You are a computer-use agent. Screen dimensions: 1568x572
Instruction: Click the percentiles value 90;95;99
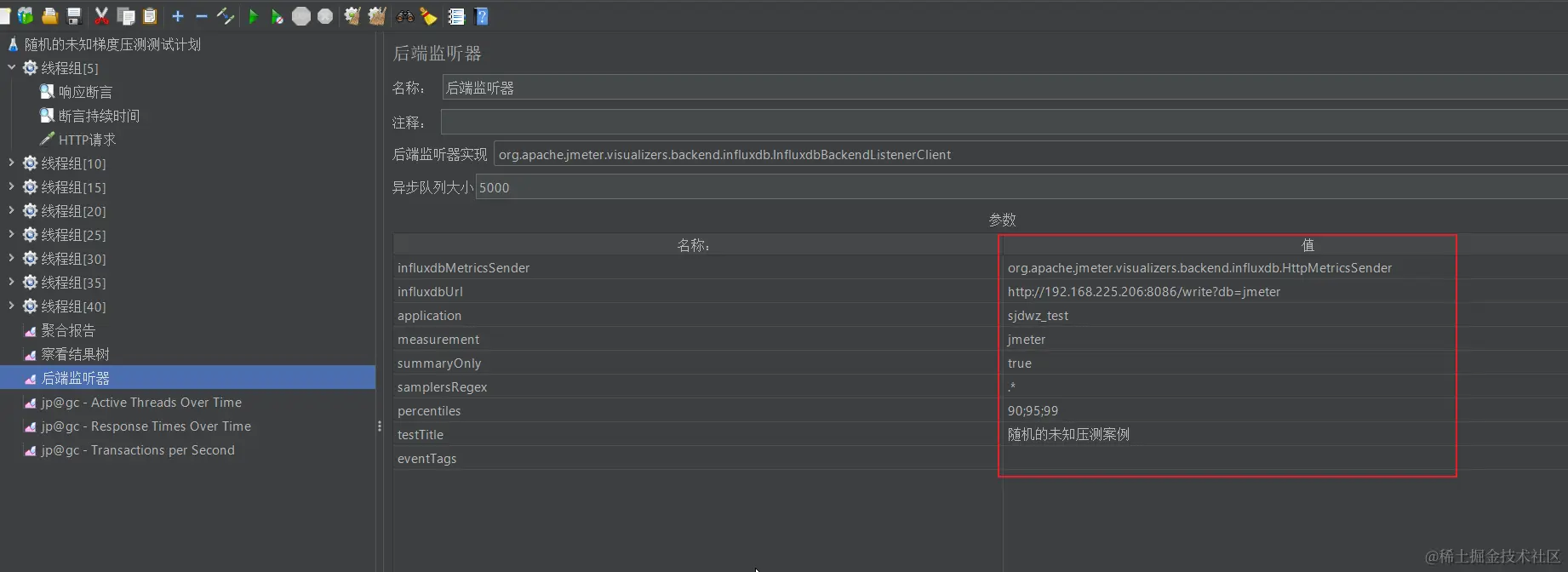coord(1033,410)
